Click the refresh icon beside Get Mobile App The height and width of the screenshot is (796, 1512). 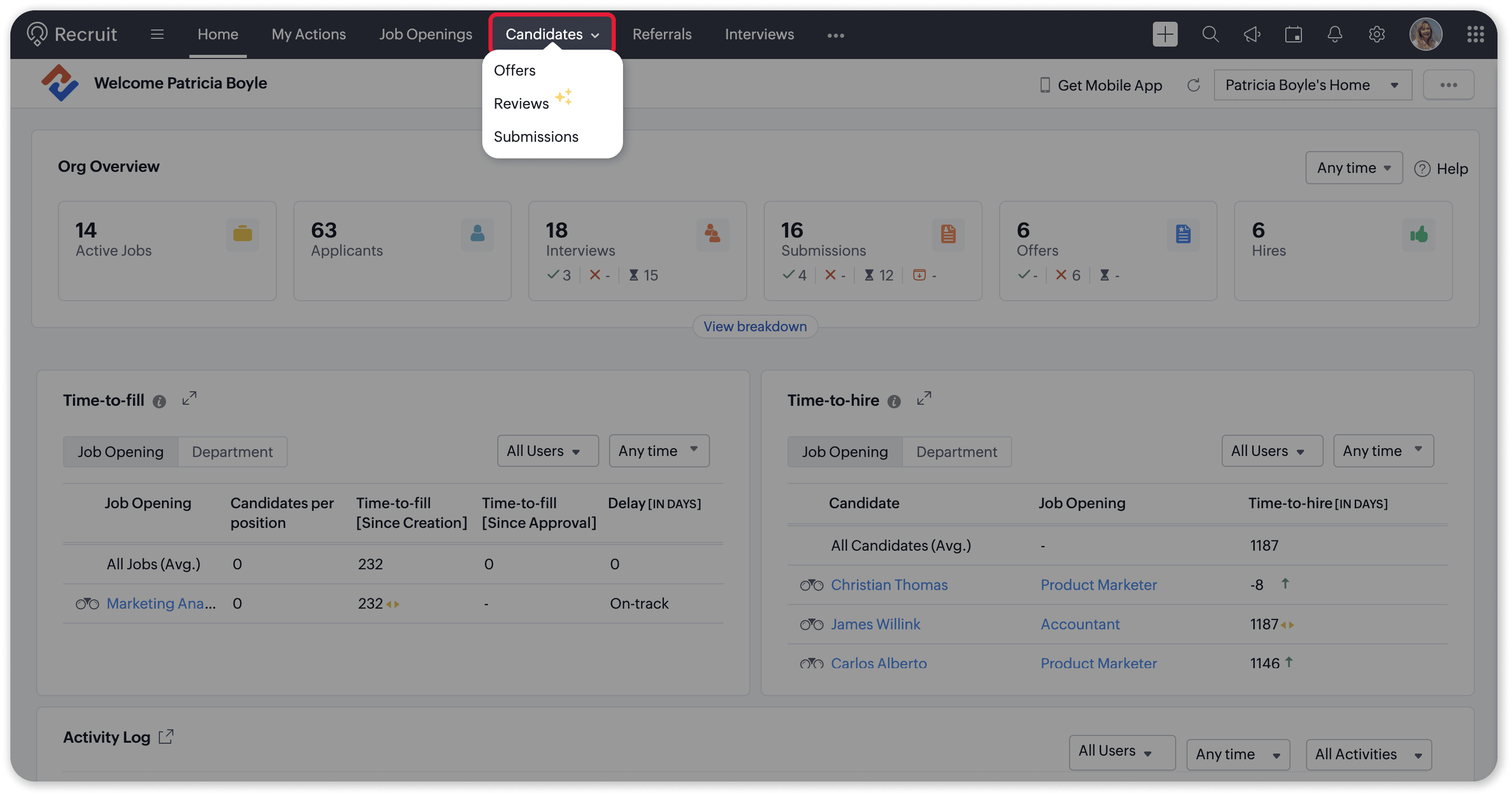pyautogui.click(x=1193, y=85)
